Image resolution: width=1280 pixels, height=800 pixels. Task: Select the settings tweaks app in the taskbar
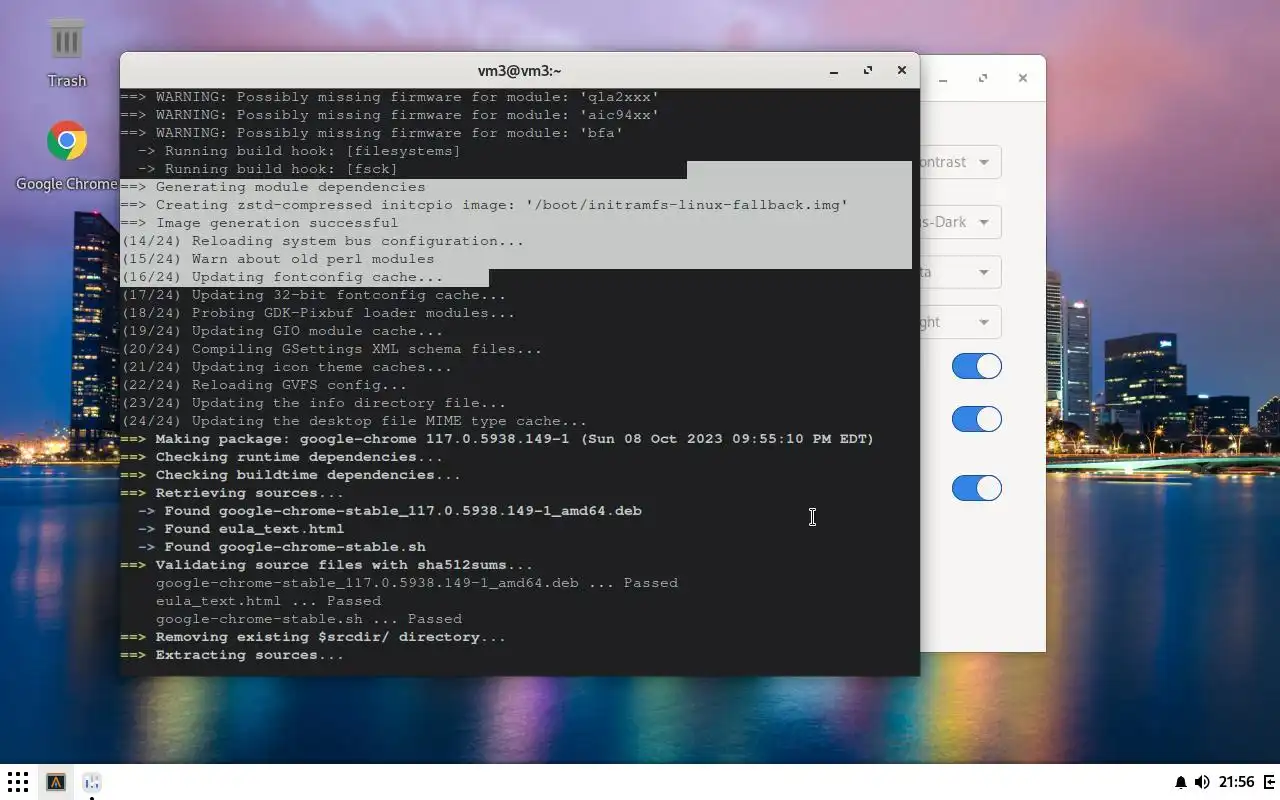(x=92, y=782)
